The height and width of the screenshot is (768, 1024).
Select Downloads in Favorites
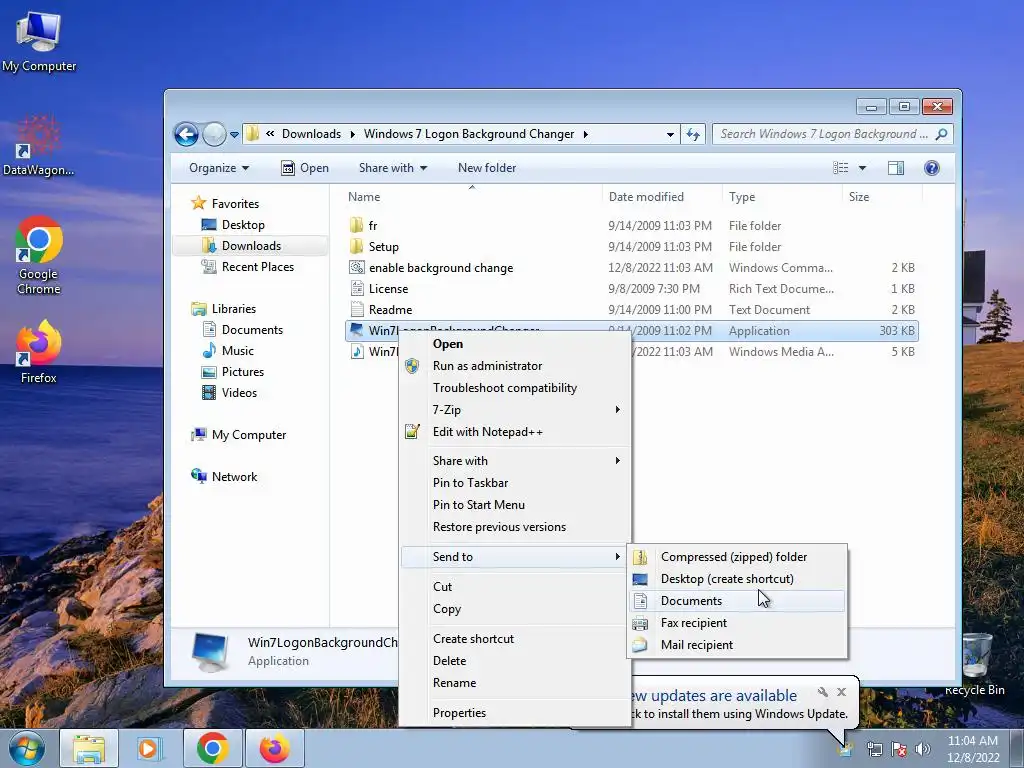251,246
